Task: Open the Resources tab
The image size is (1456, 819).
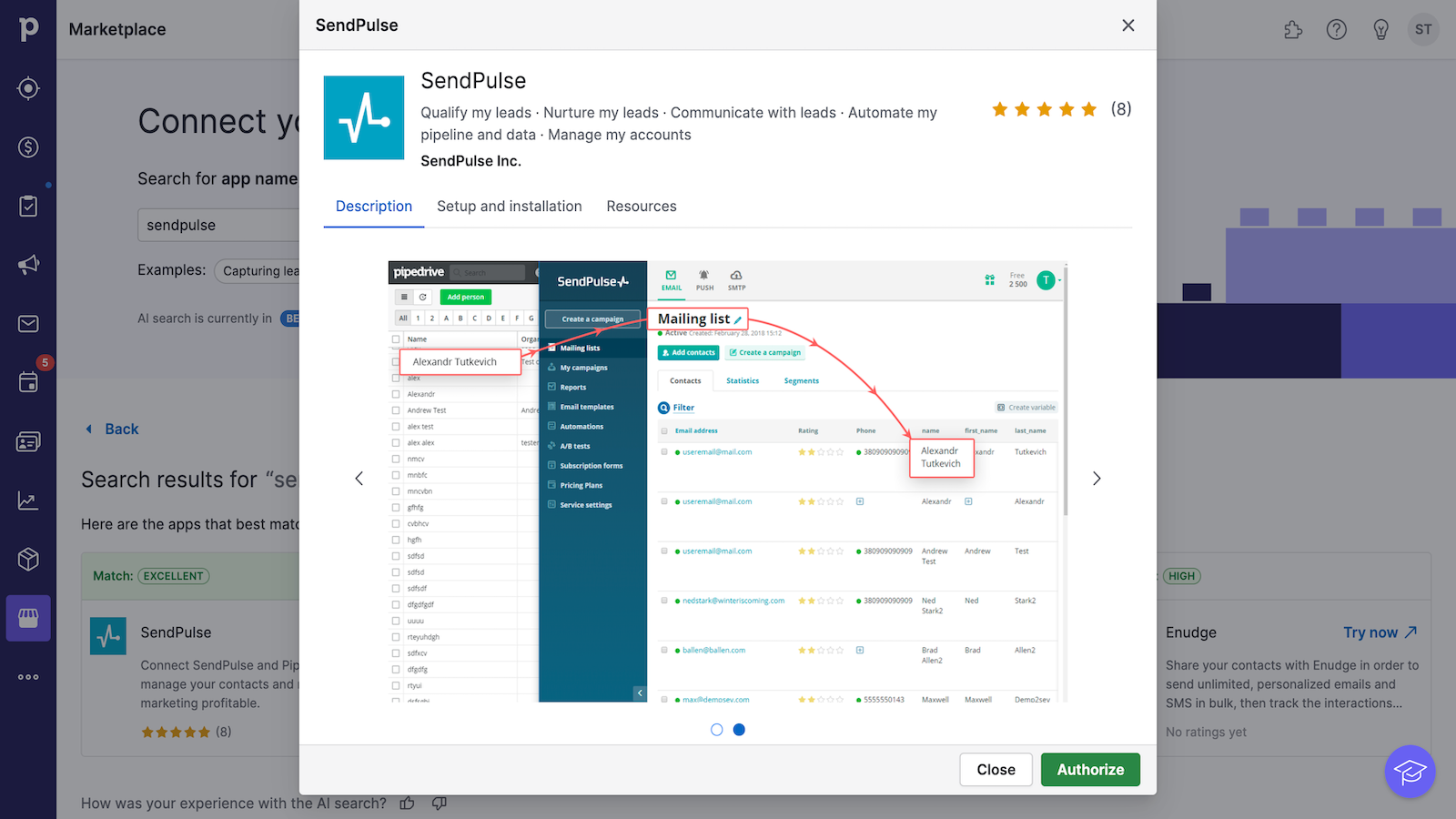Action: click(x=642, y=207)
